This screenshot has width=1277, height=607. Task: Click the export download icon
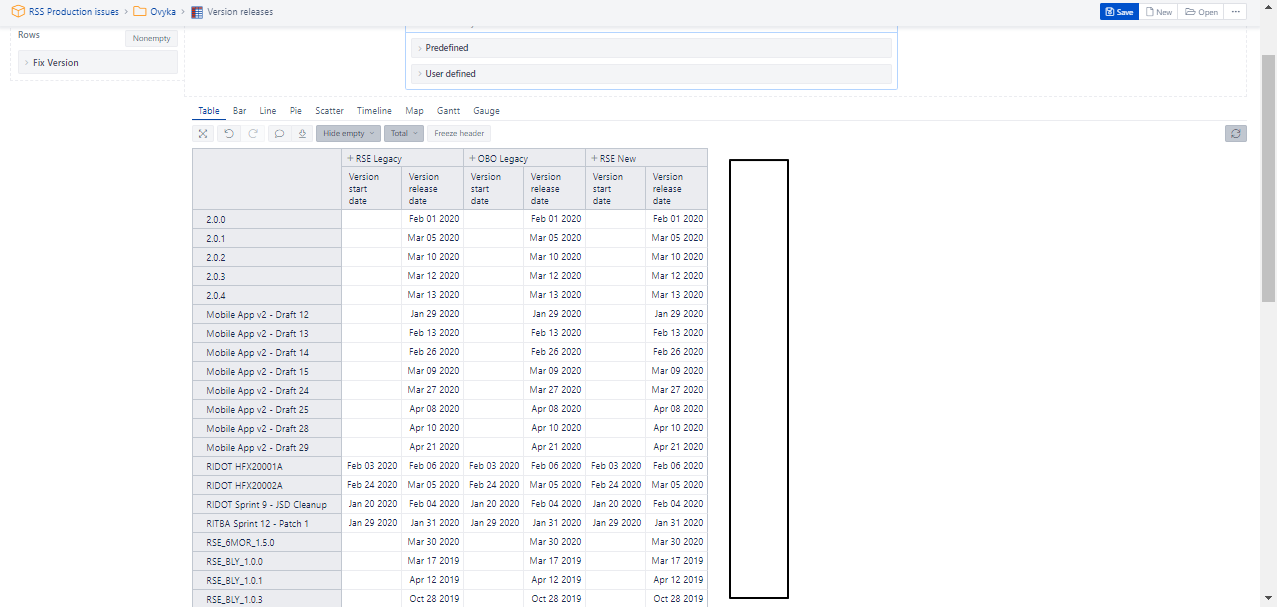click(302, 133)
